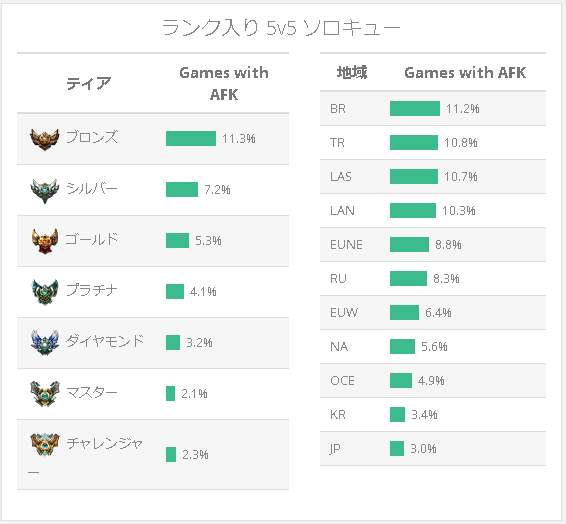This screenshot has height=524, width=566.
Task: Click the Platinum tier emblem icon
Action: [44, 292]
